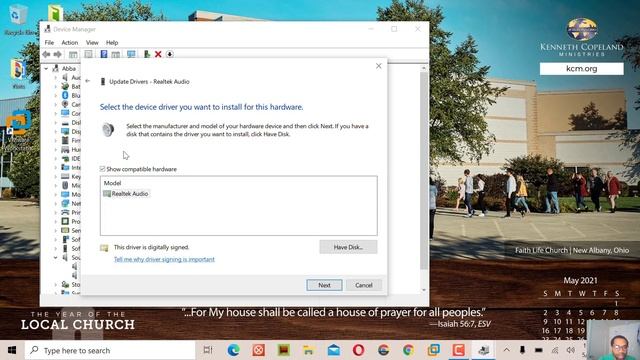Open Chrome from the taskbar
Viewport: 640px width, 360px height.
[x=409, y=350]
